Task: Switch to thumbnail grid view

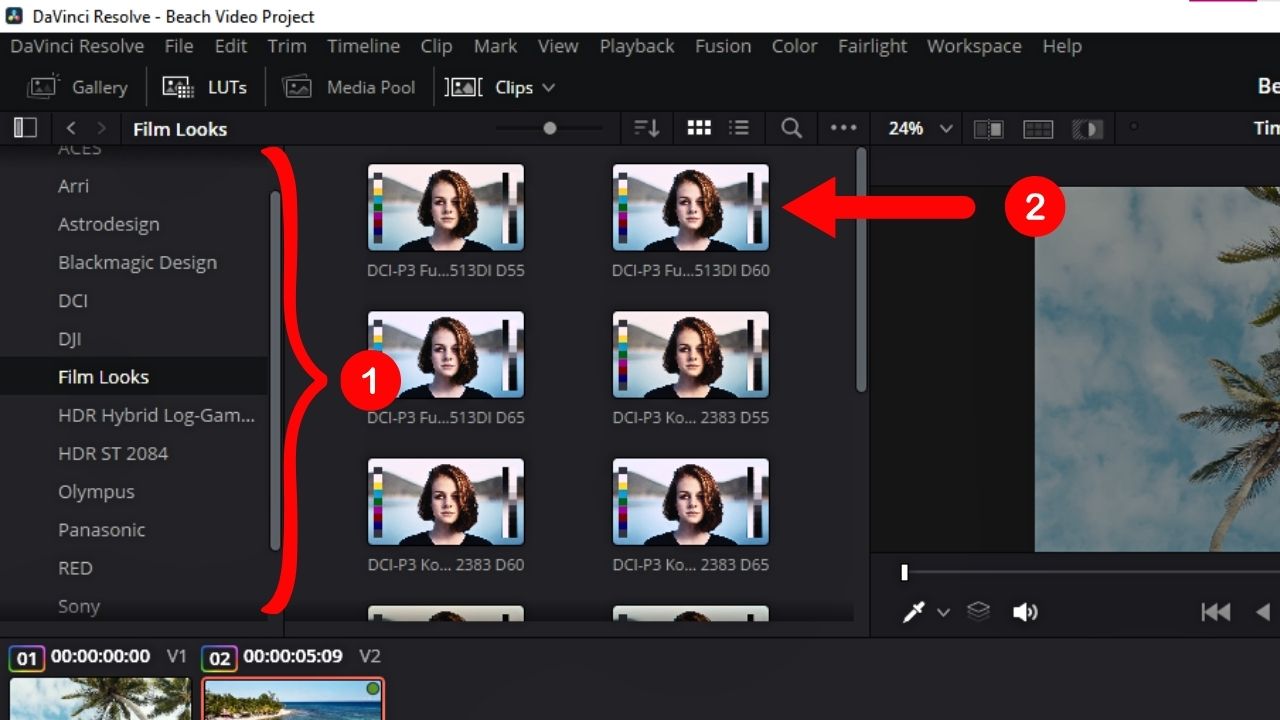Action: click(699, 128)
